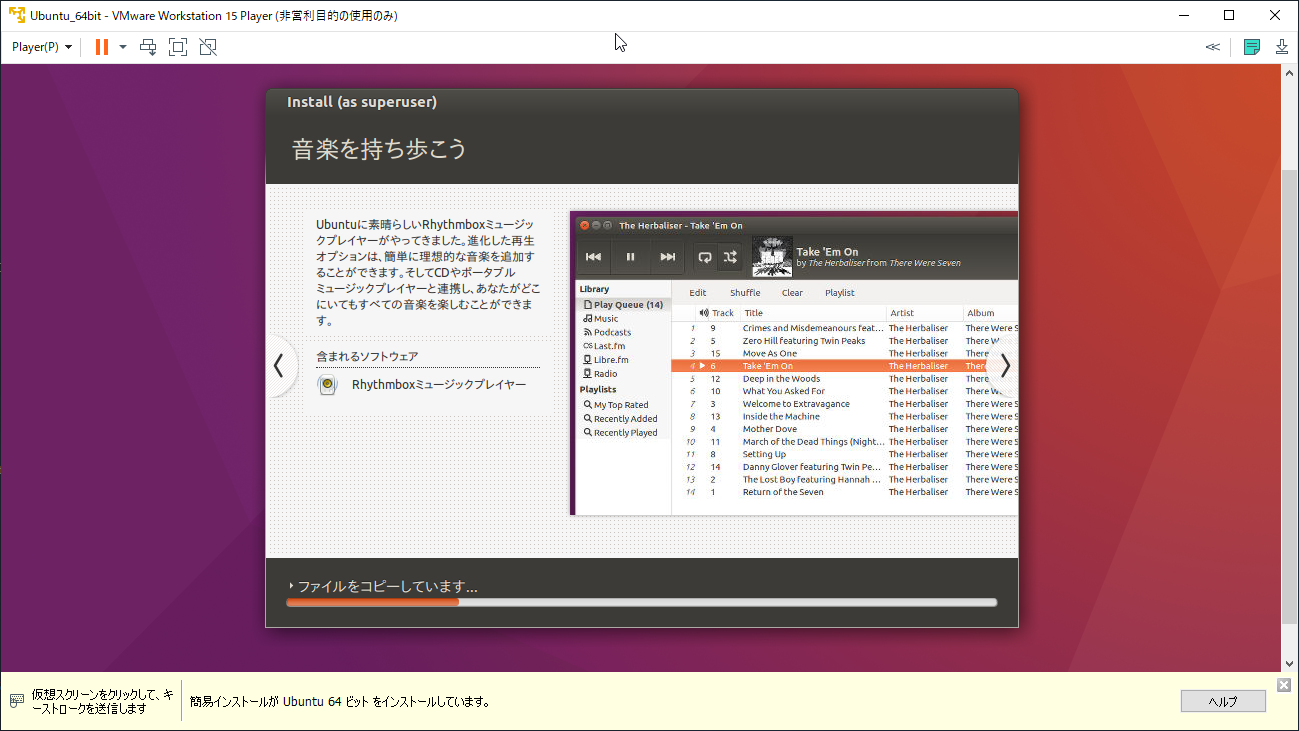Click the scroll down arrow at right edge
This screenshot has width=1299, height=731.
(1290, 664)
